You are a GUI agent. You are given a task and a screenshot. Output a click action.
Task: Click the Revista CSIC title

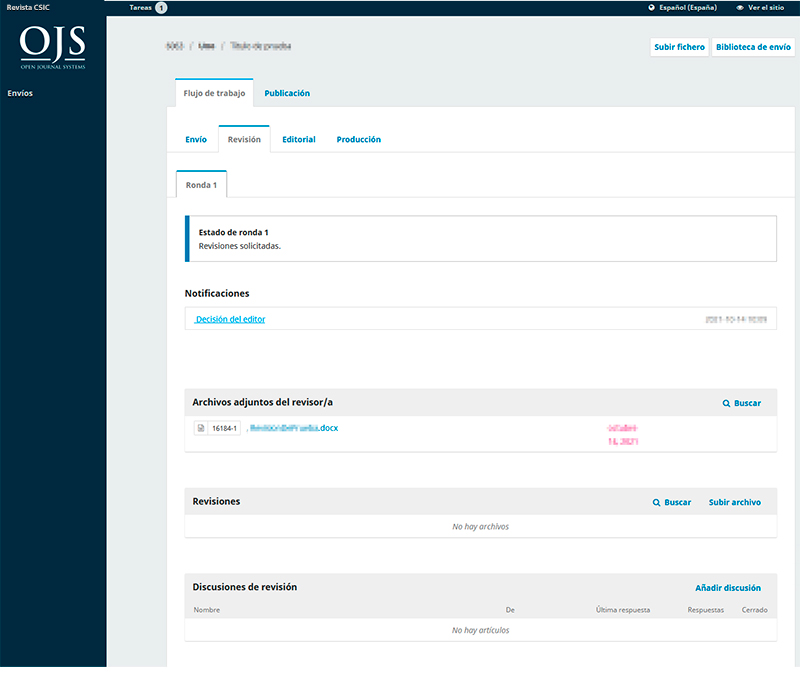click(28, 8)
